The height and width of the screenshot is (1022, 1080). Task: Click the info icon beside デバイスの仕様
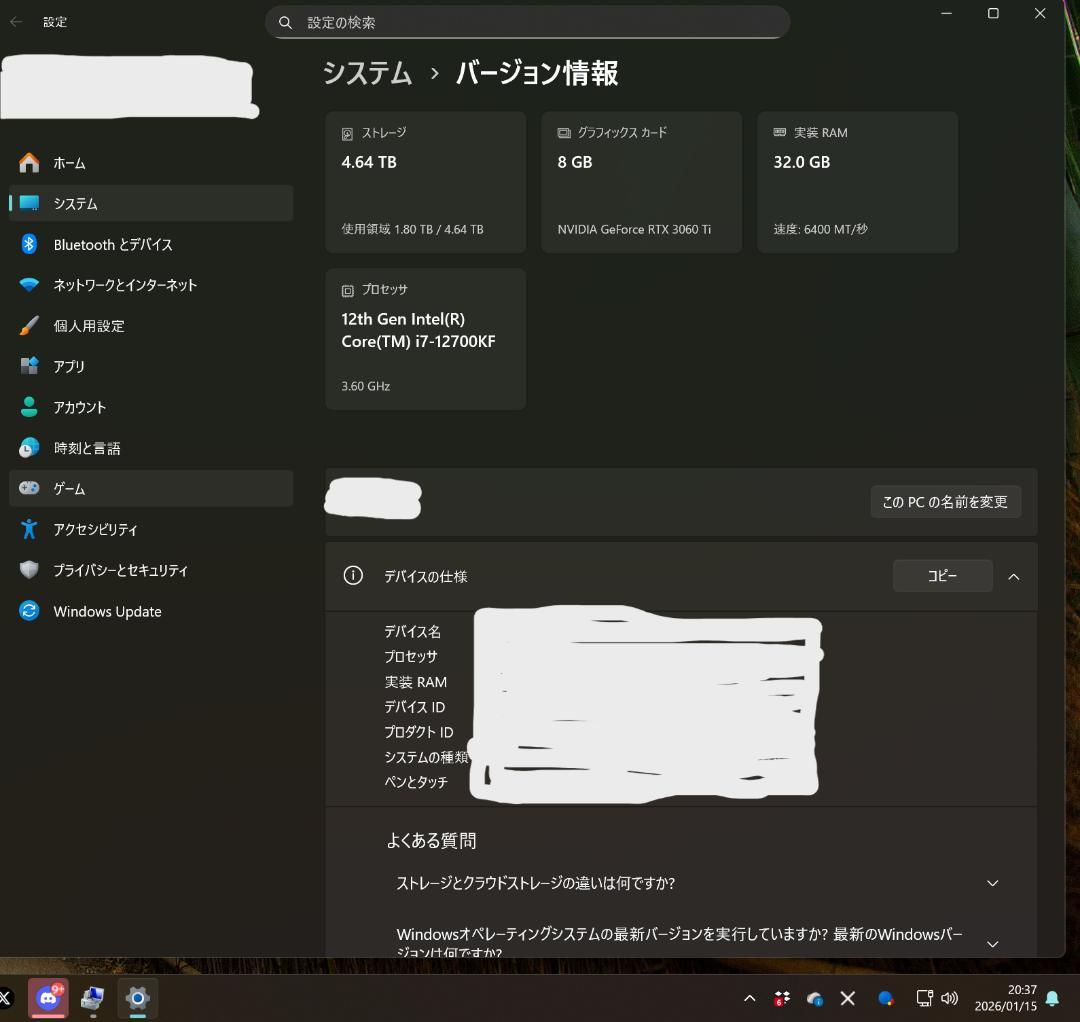tap(352, 575)
